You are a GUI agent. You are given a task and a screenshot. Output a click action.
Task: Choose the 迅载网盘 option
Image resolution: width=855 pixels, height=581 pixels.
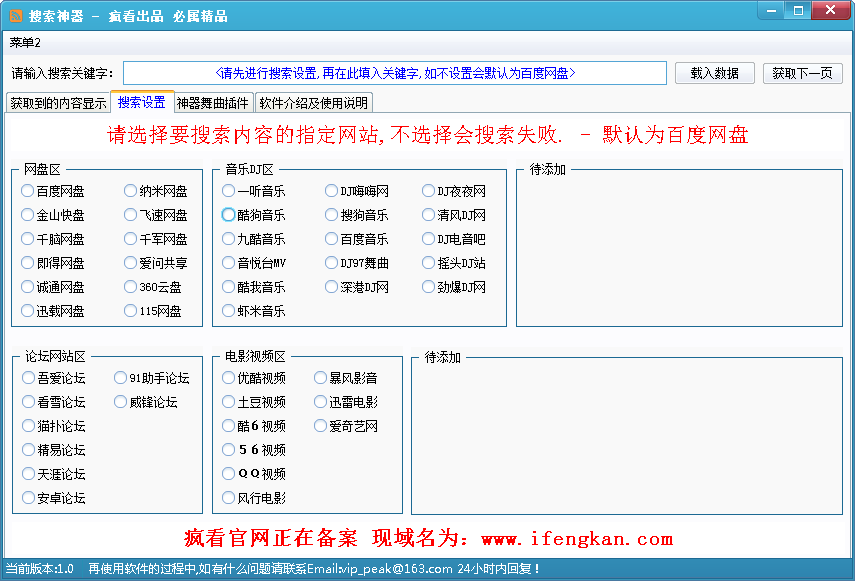point(53,311)
